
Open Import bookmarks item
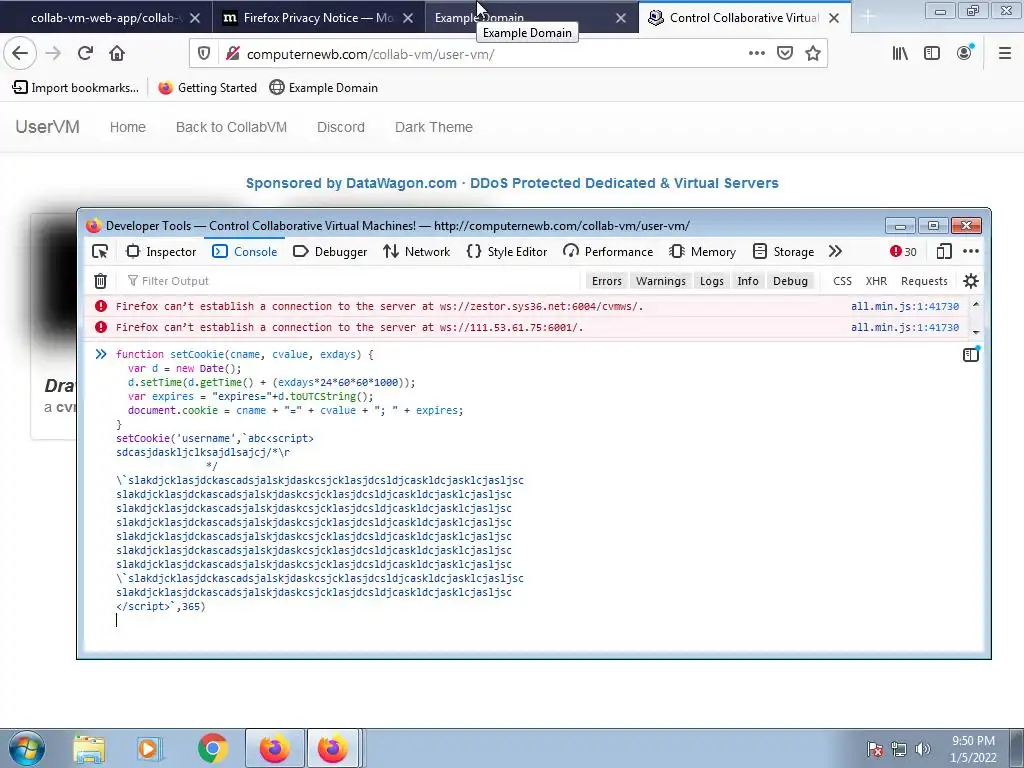76,88
